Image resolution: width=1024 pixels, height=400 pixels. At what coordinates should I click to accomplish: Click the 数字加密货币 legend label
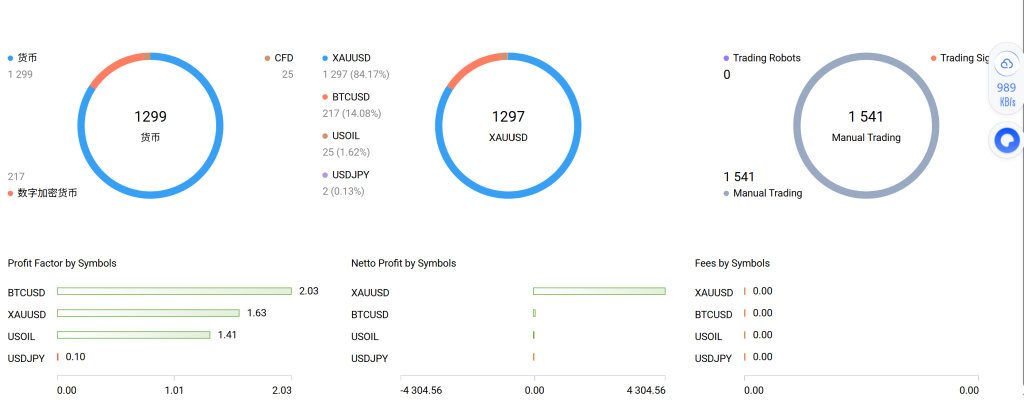click(x=47, y=193)
